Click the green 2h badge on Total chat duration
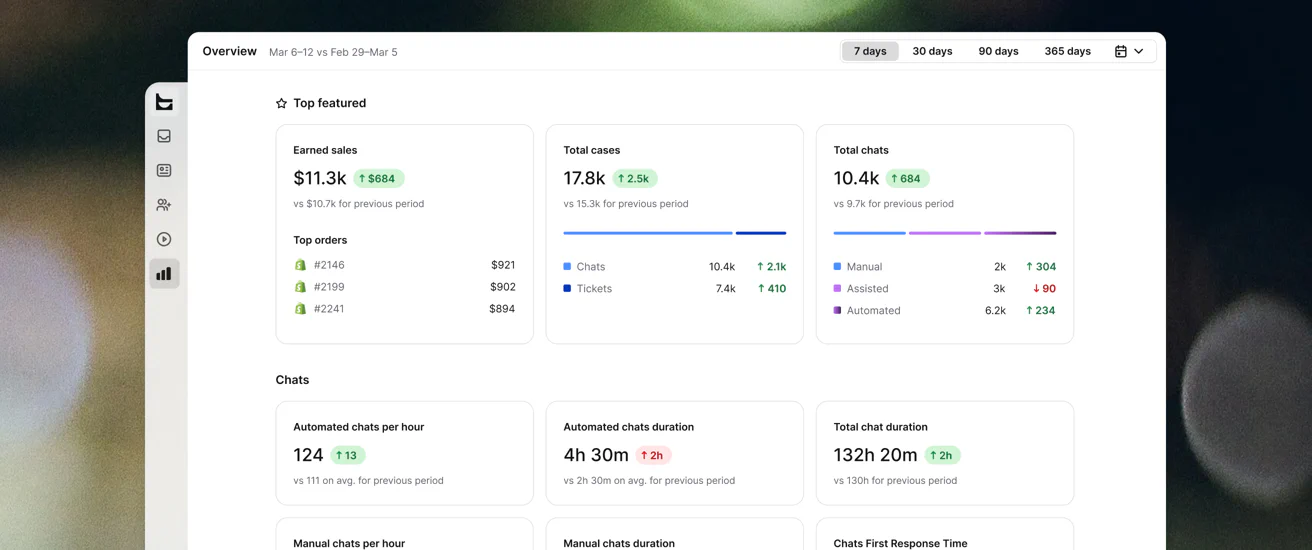 click(942, 456)
